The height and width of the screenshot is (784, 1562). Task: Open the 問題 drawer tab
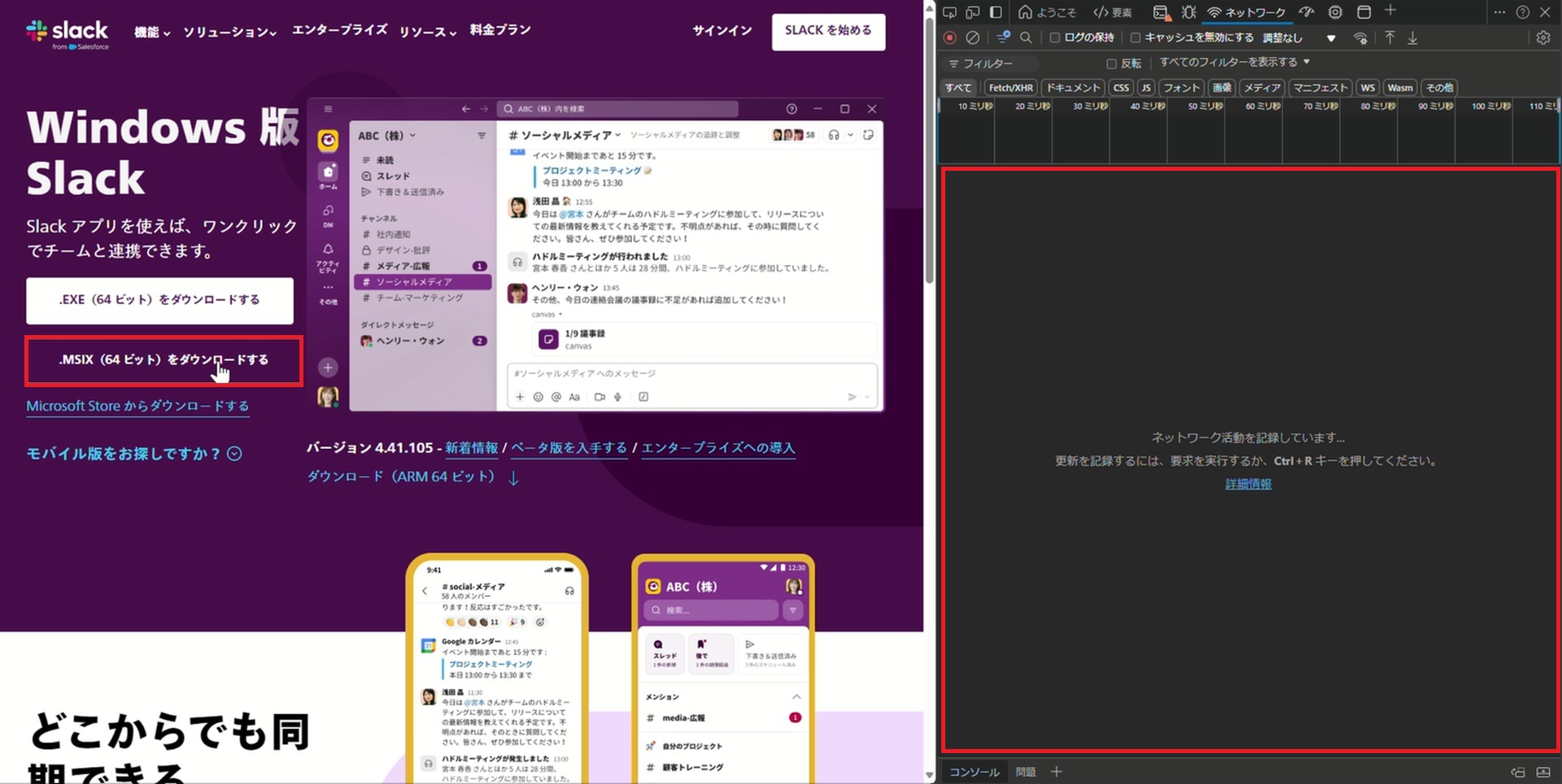pos(1026,772)
